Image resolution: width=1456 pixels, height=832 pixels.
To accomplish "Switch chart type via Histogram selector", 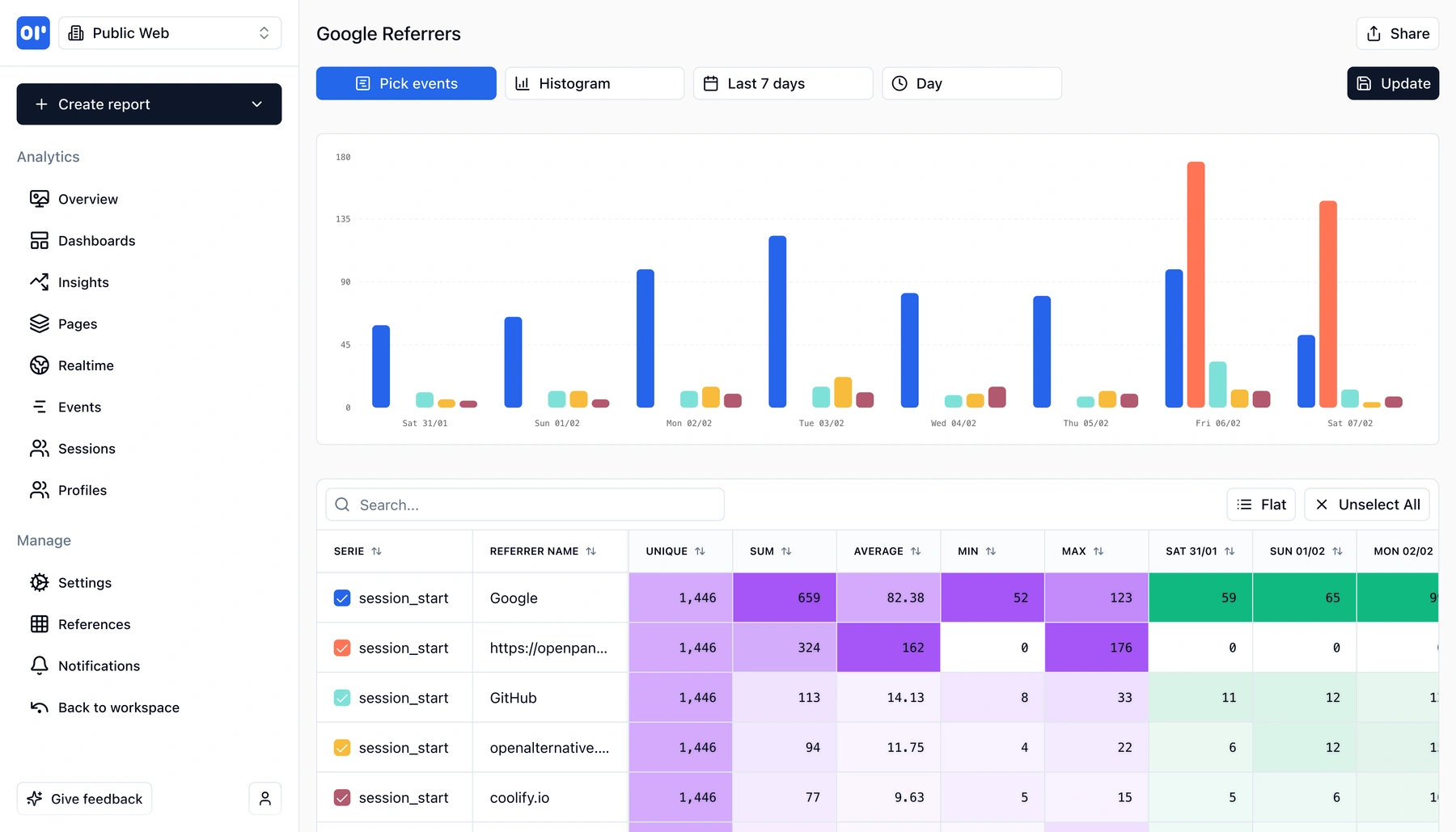I will (x=595, y=82).
